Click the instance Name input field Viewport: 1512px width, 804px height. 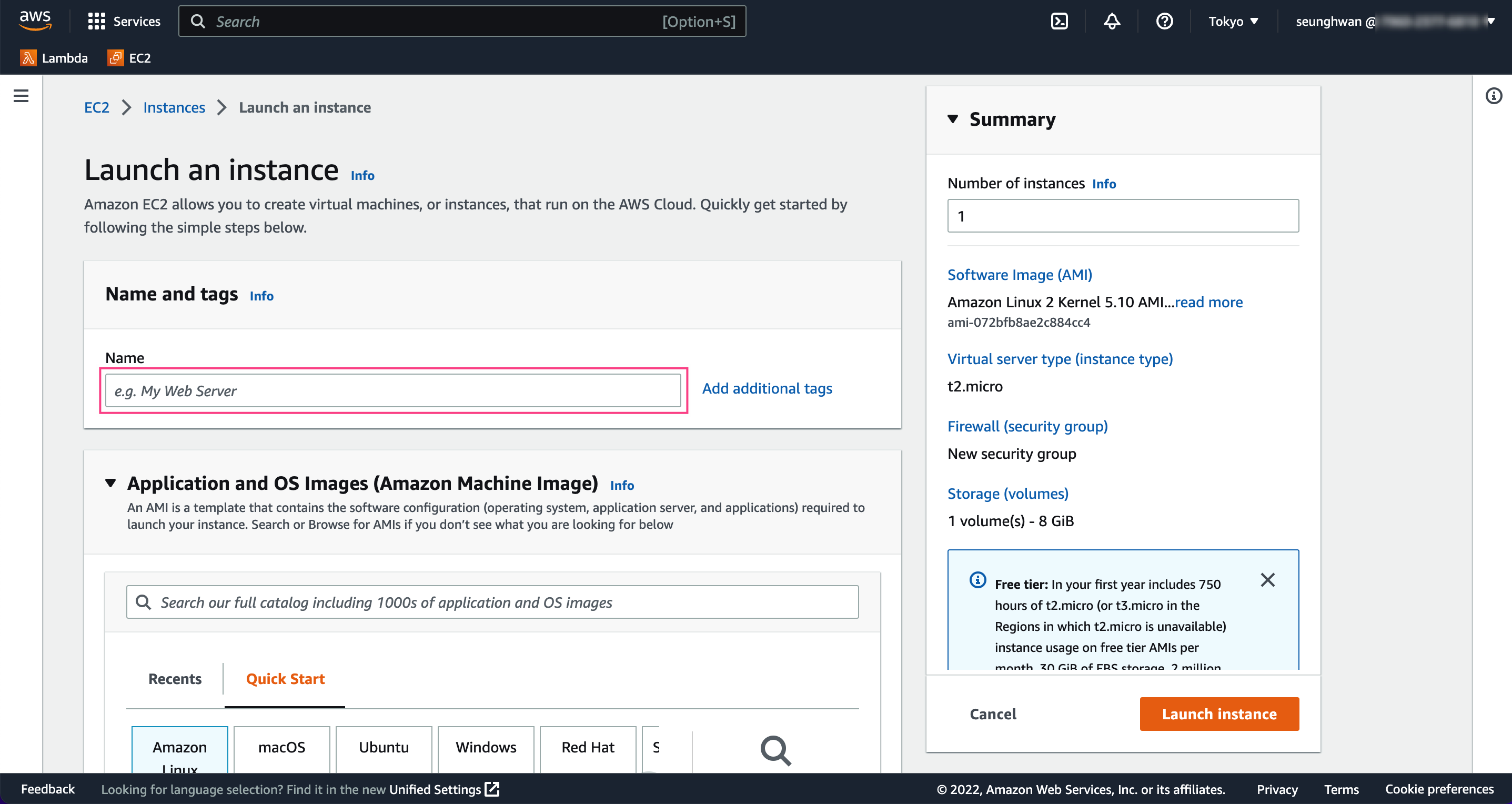[392, 391]
